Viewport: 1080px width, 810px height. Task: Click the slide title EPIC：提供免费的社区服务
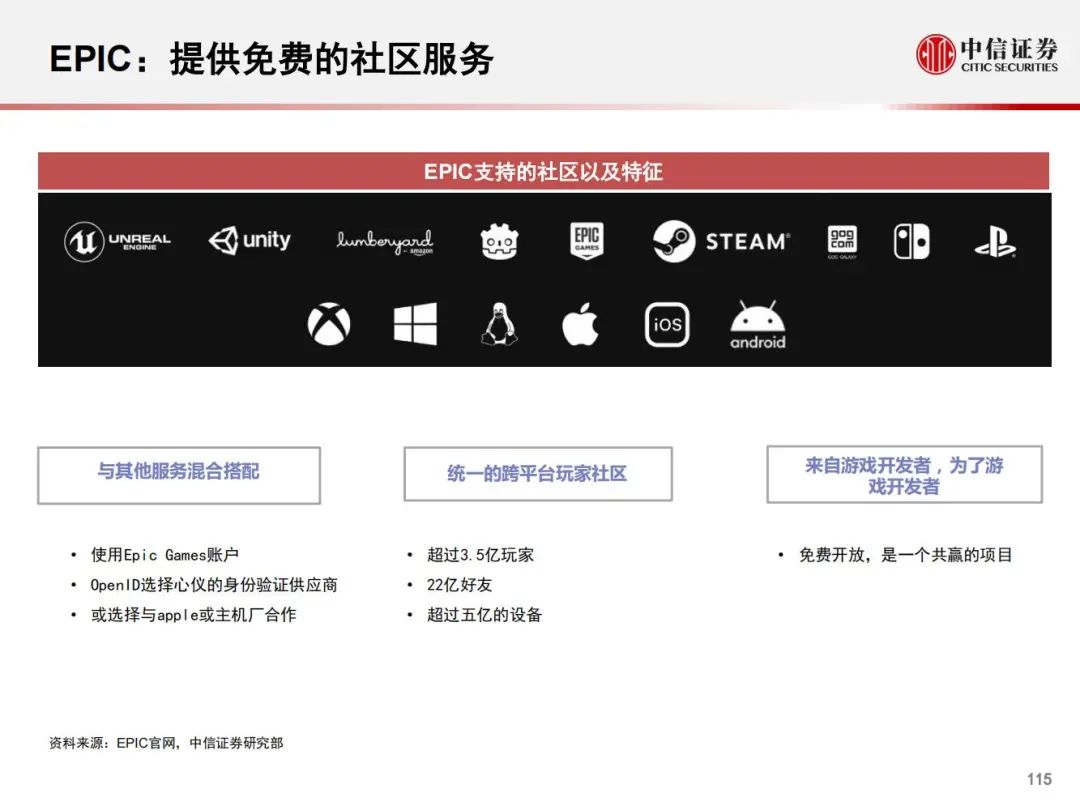pos(271,59)
